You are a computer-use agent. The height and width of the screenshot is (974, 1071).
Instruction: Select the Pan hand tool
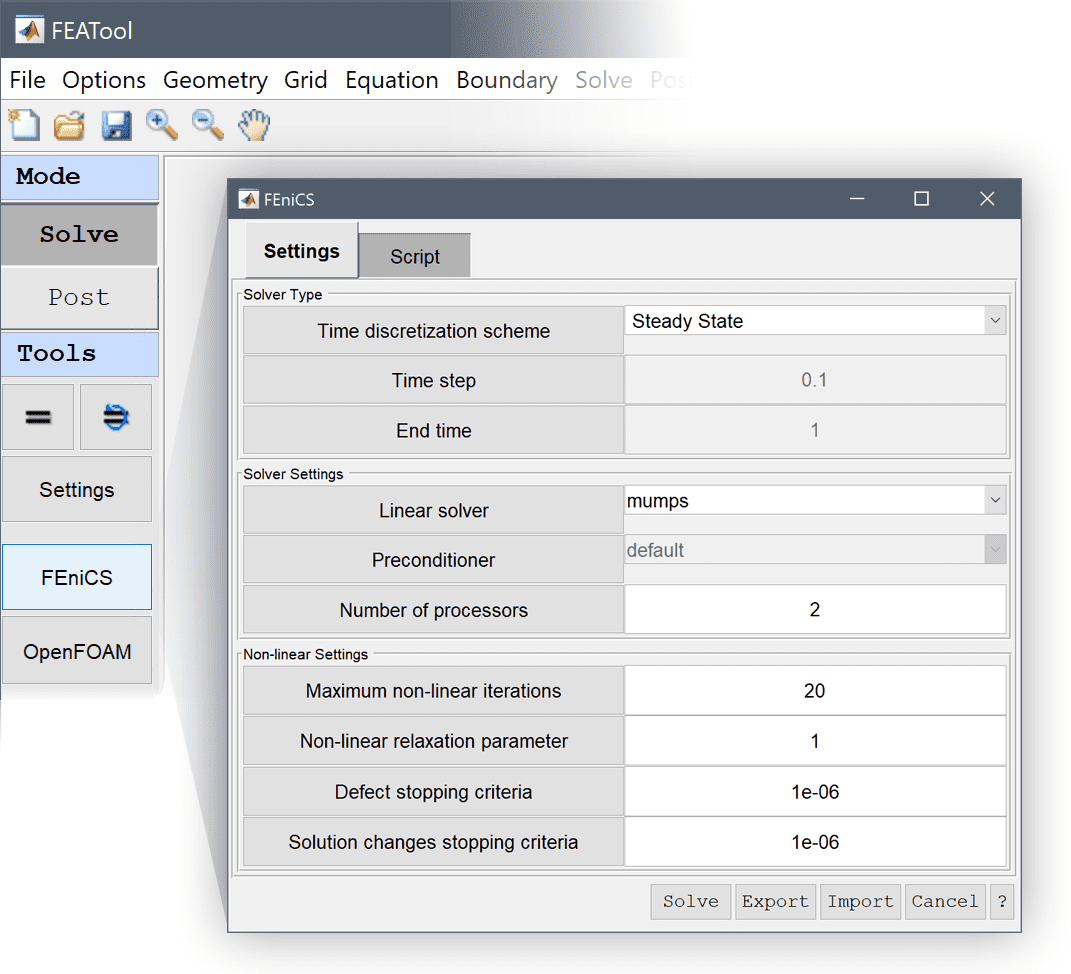pos(254,125)
